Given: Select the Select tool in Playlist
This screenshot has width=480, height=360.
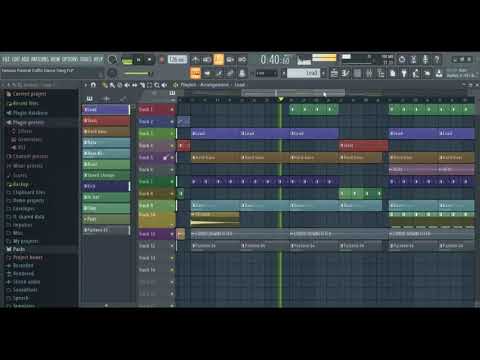Looking at the screenshot, I should point(150,85).
